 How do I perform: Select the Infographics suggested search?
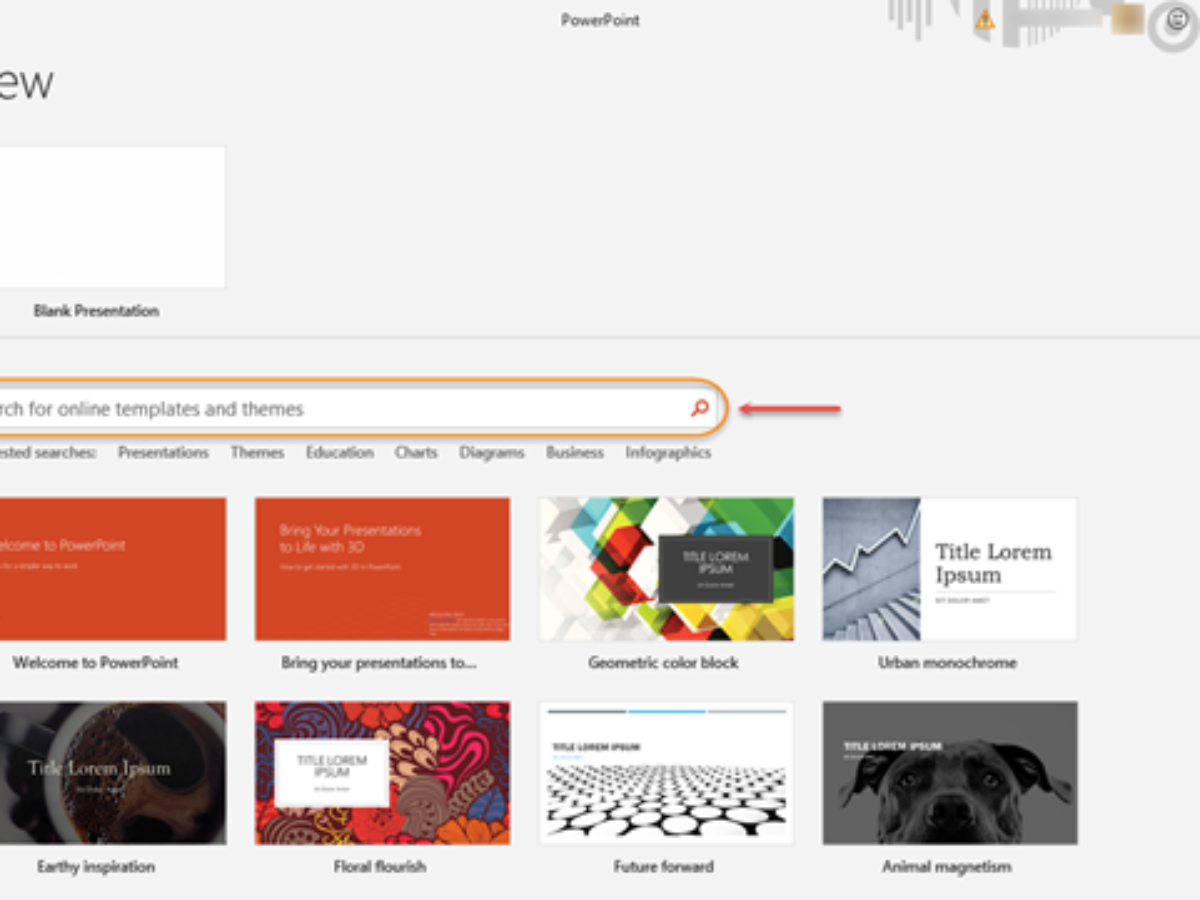pos(668,452)
